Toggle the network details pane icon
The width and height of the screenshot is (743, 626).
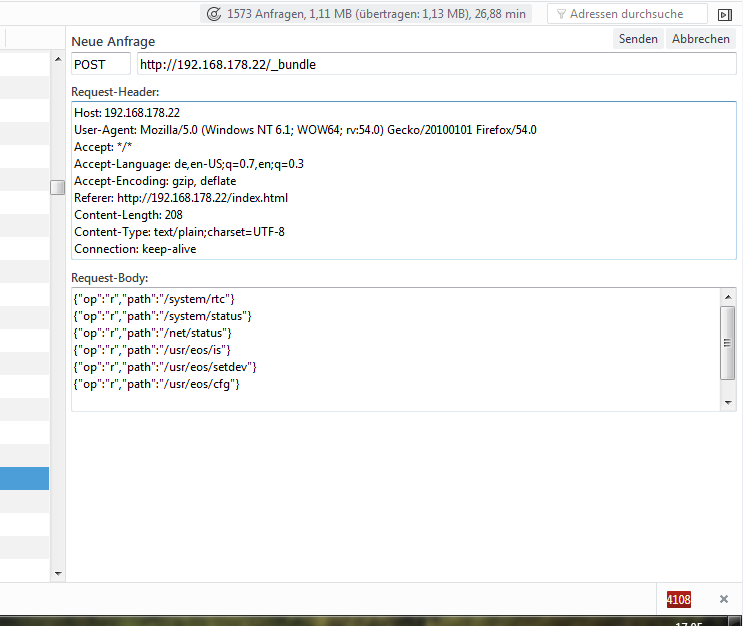click(725, 15)
